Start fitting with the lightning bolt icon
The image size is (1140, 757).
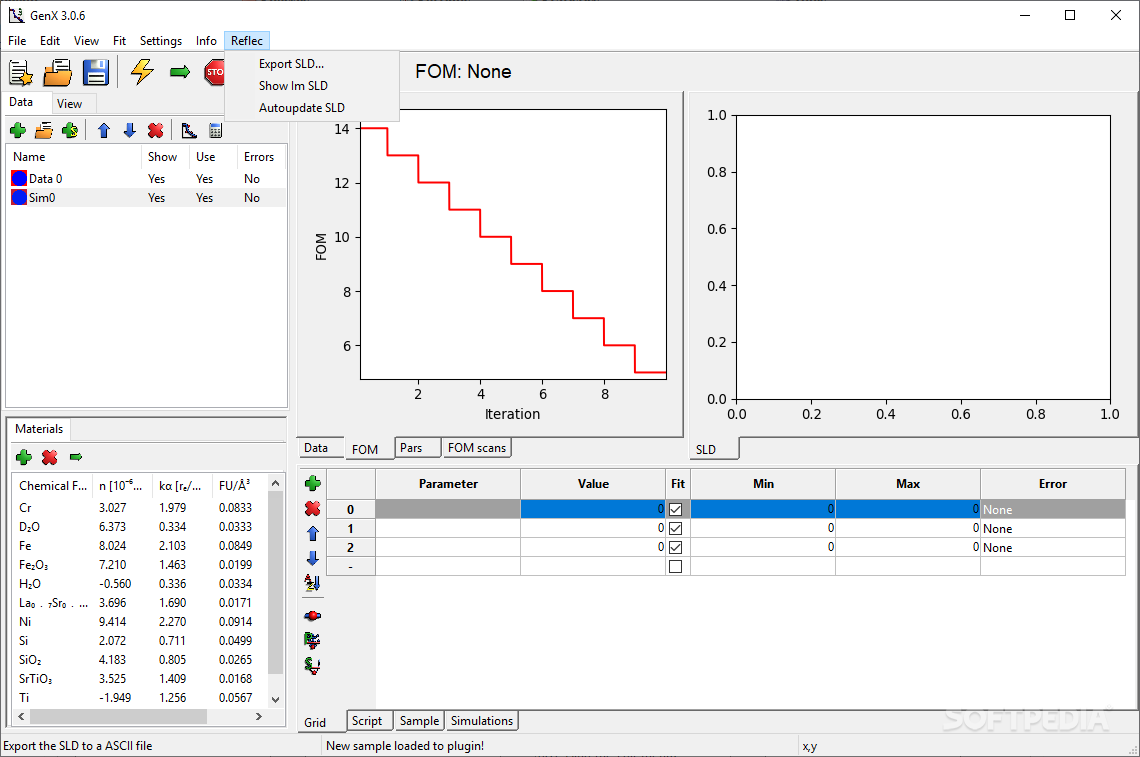(142, 71)
